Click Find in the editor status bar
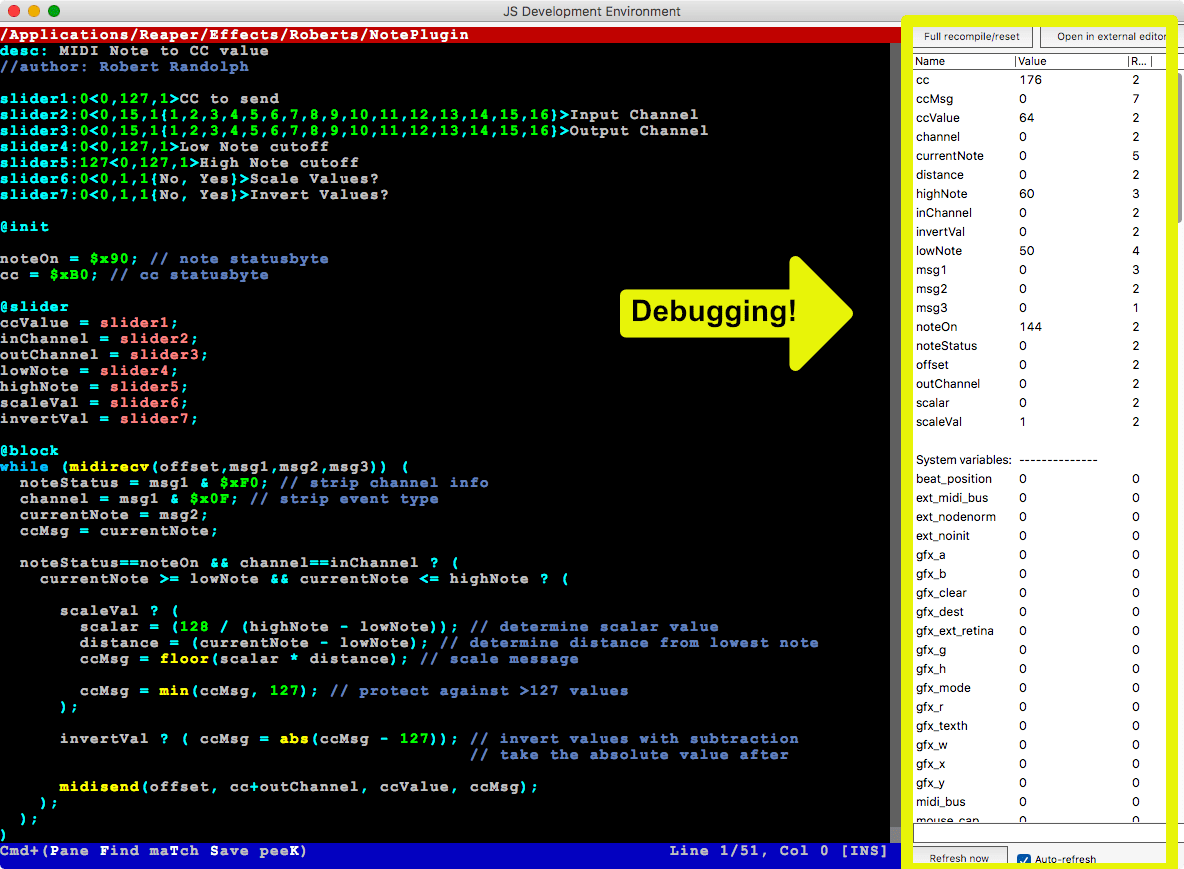Viewport: 1184px width, 869px height. coord(119,850)
